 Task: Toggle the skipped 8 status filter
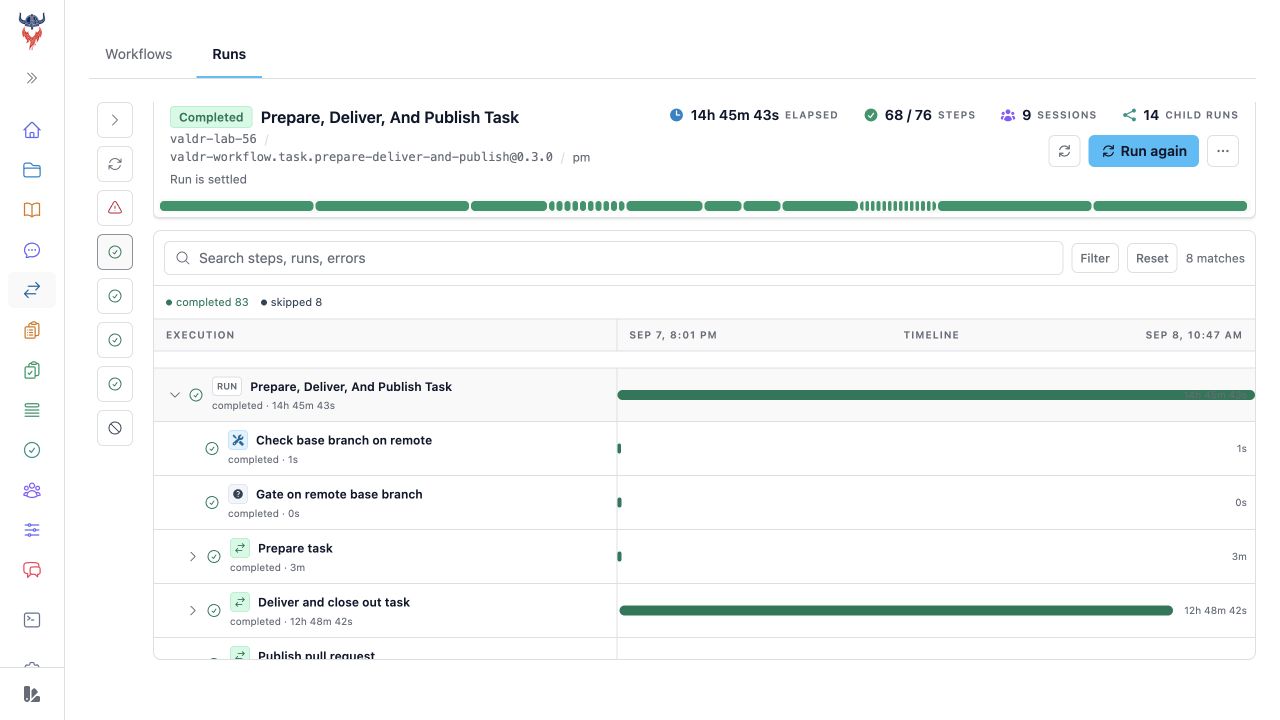(291, 302)
